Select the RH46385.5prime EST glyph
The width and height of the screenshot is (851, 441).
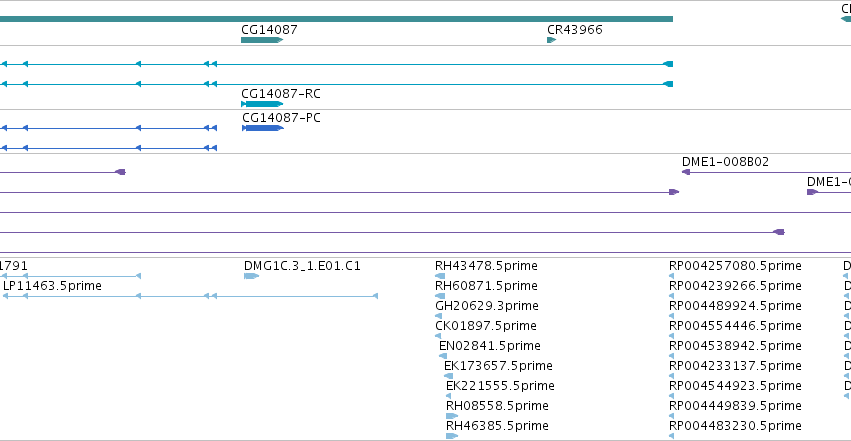point(452,436)
